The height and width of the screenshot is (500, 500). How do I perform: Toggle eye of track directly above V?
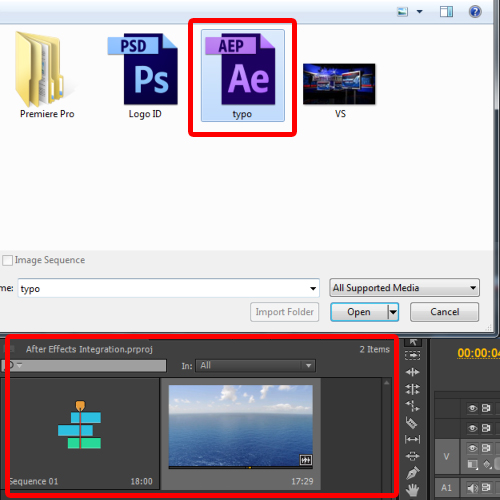coord(472,428)
